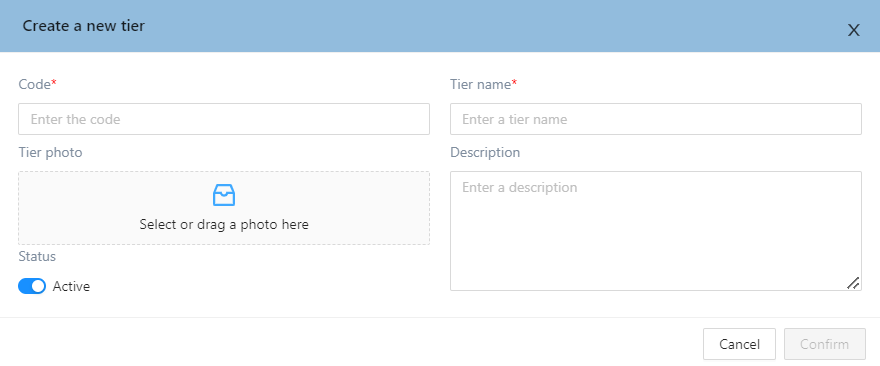Click the greyed-out Confirm button
The width and height of the screenshot is (880, 366).
[824, 344]
